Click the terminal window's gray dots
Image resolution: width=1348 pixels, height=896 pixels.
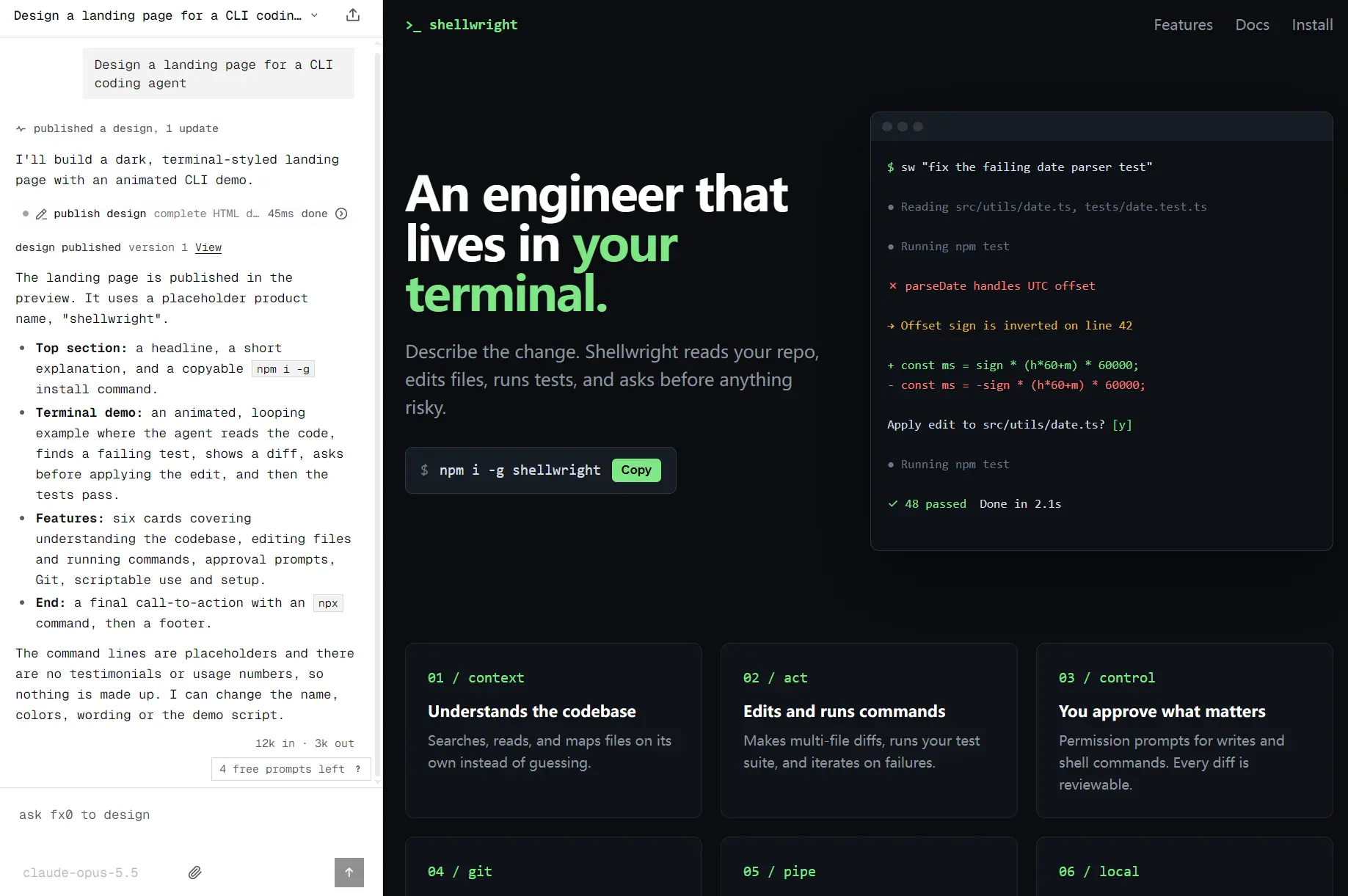tap(903, 127)
